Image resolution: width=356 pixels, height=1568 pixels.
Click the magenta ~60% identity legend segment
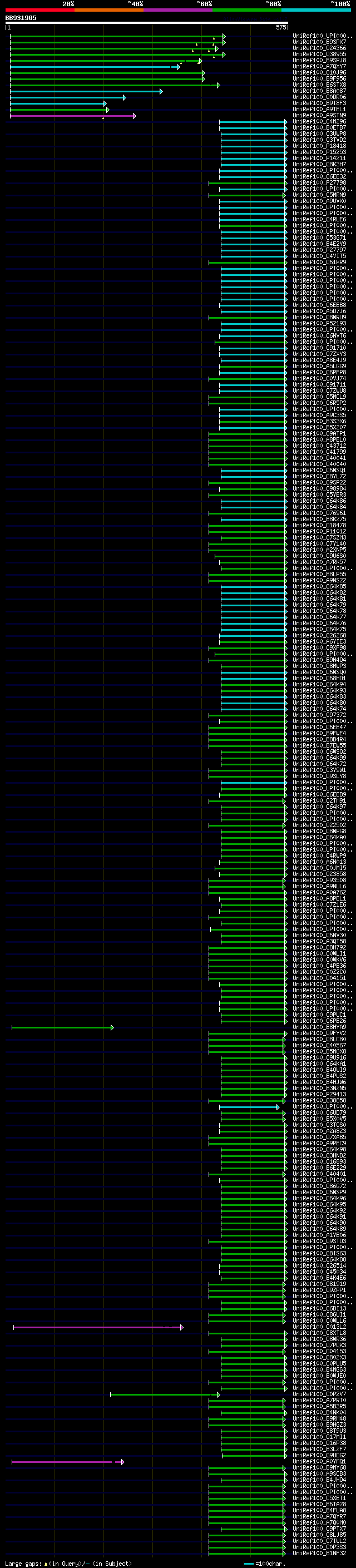click(179, 10)
